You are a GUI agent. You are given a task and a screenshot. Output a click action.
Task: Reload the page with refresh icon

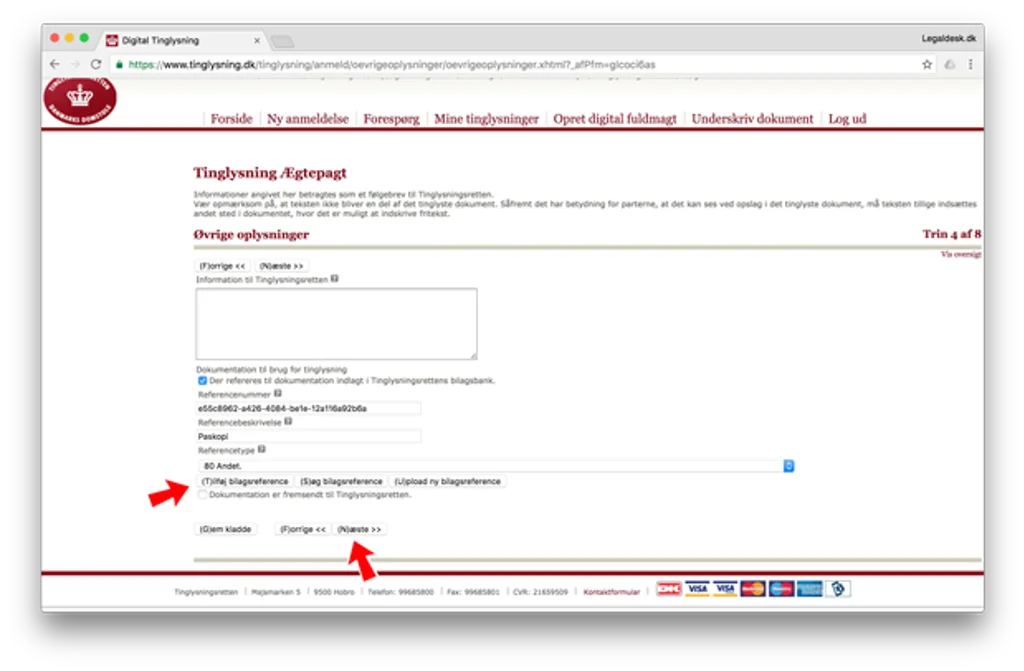pyautogui.click(x=96, y=64)
